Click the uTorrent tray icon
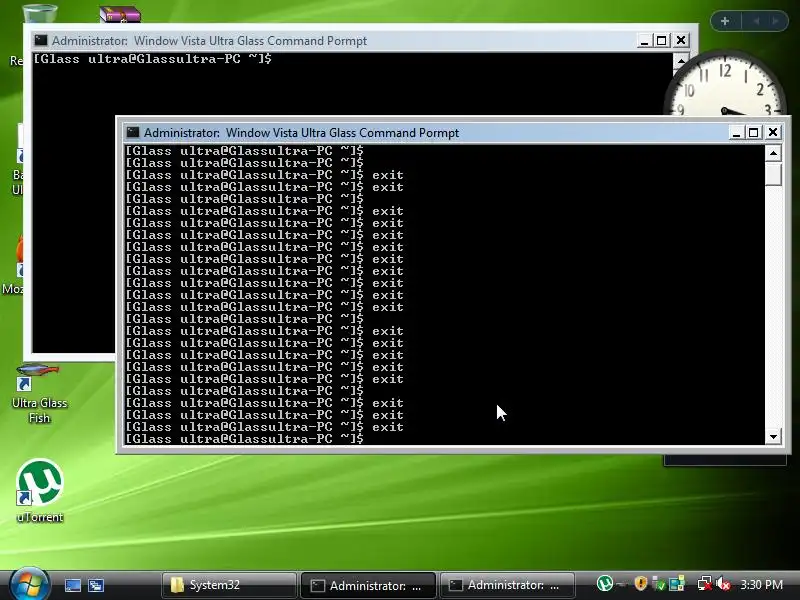This screenshot has height=600, width=800. [605, 583]
